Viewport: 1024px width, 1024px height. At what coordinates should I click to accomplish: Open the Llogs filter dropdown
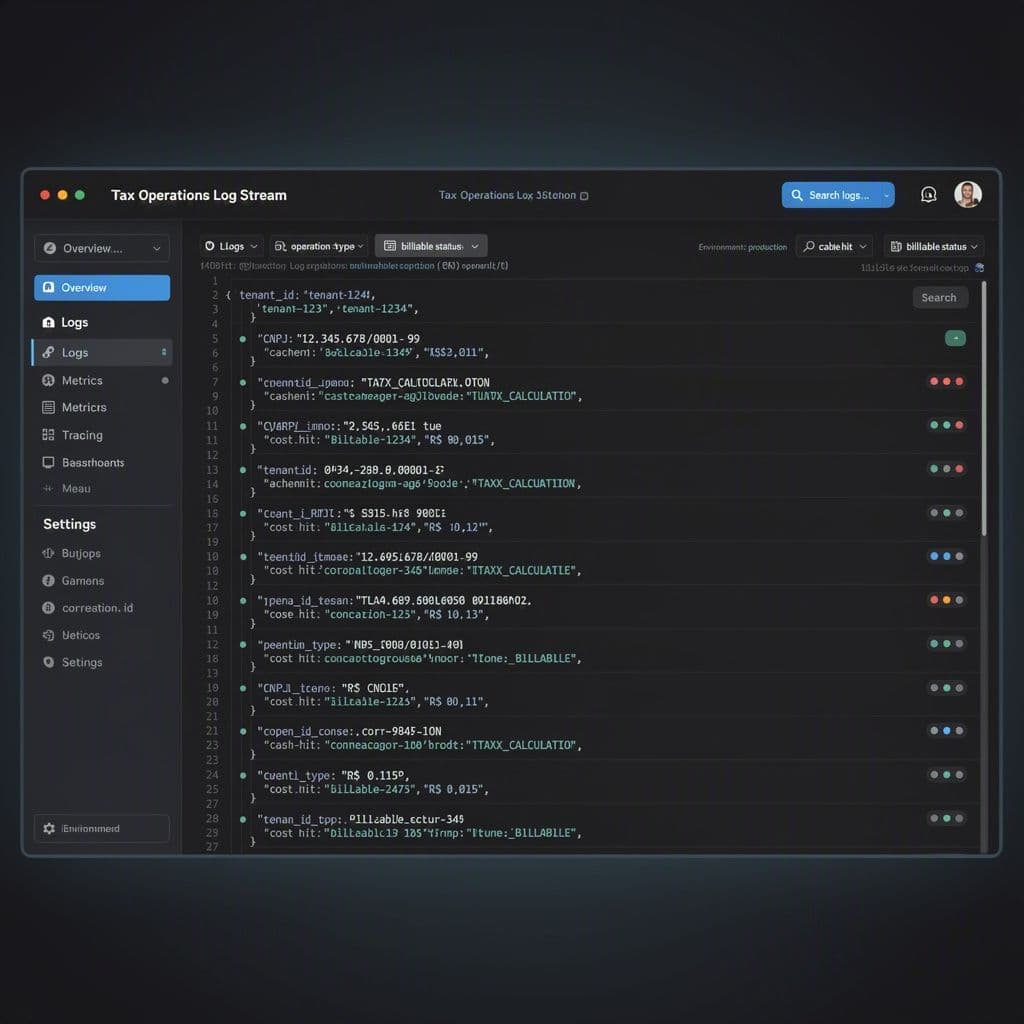(231, 246)
